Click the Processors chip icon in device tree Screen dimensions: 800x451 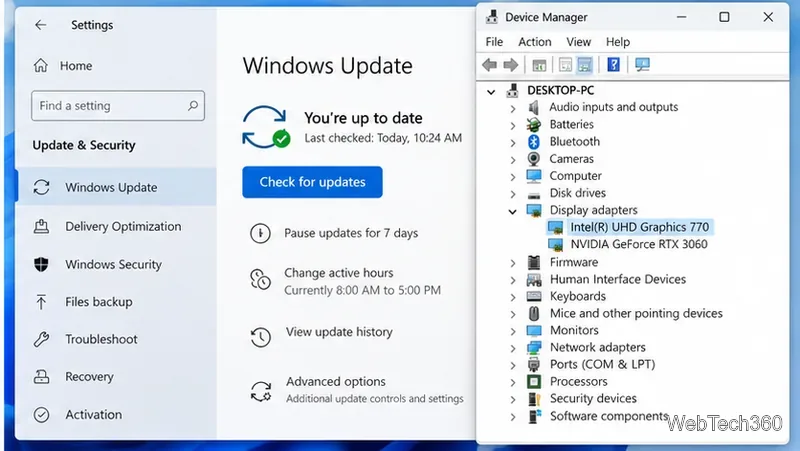tap(534, 382)
